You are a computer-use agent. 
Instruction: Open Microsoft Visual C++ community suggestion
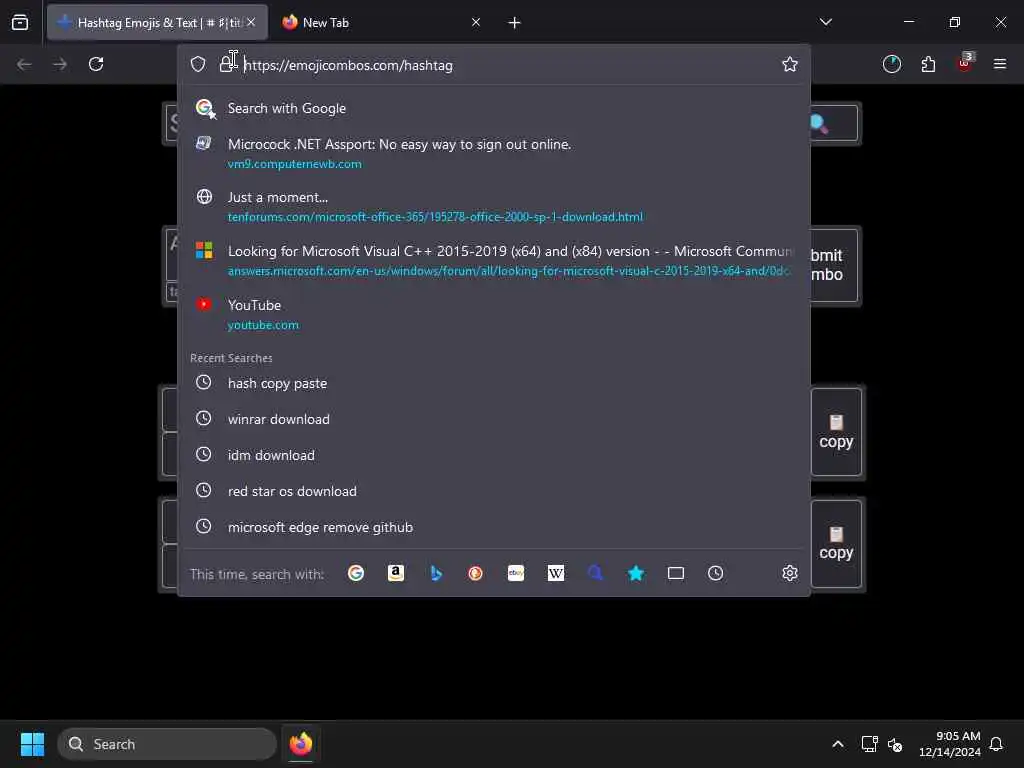494,260
